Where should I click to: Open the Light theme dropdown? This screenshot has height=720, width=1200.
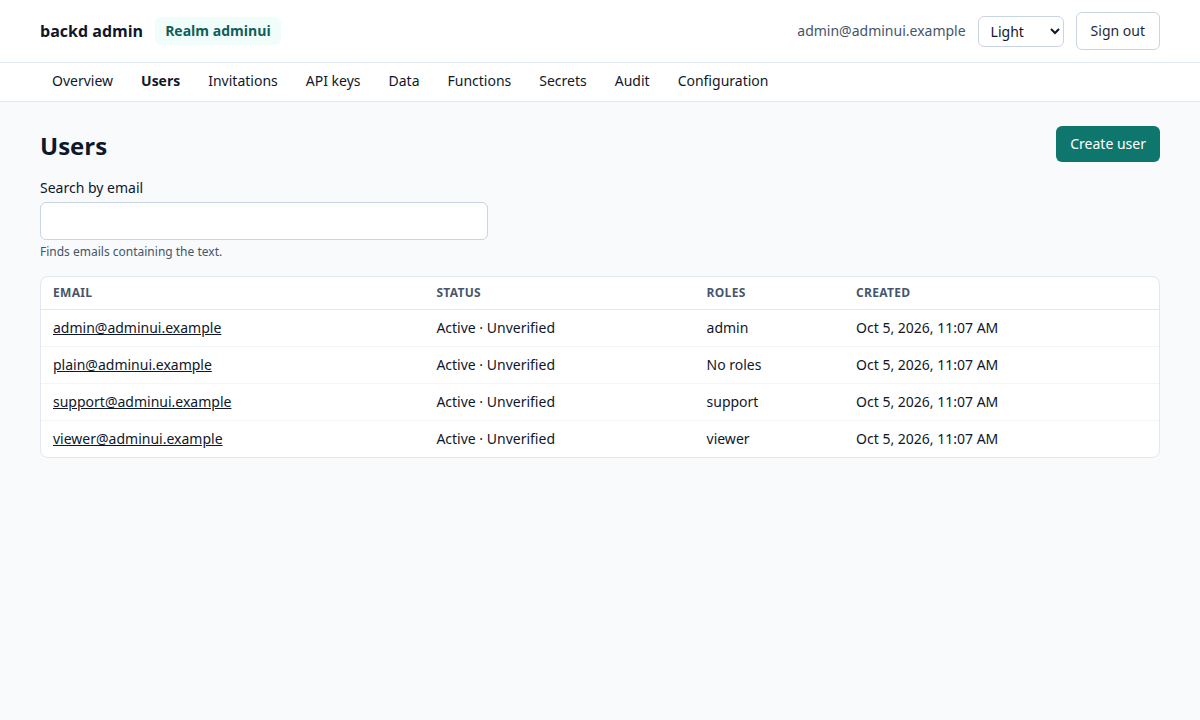[x=1020, y=31]
